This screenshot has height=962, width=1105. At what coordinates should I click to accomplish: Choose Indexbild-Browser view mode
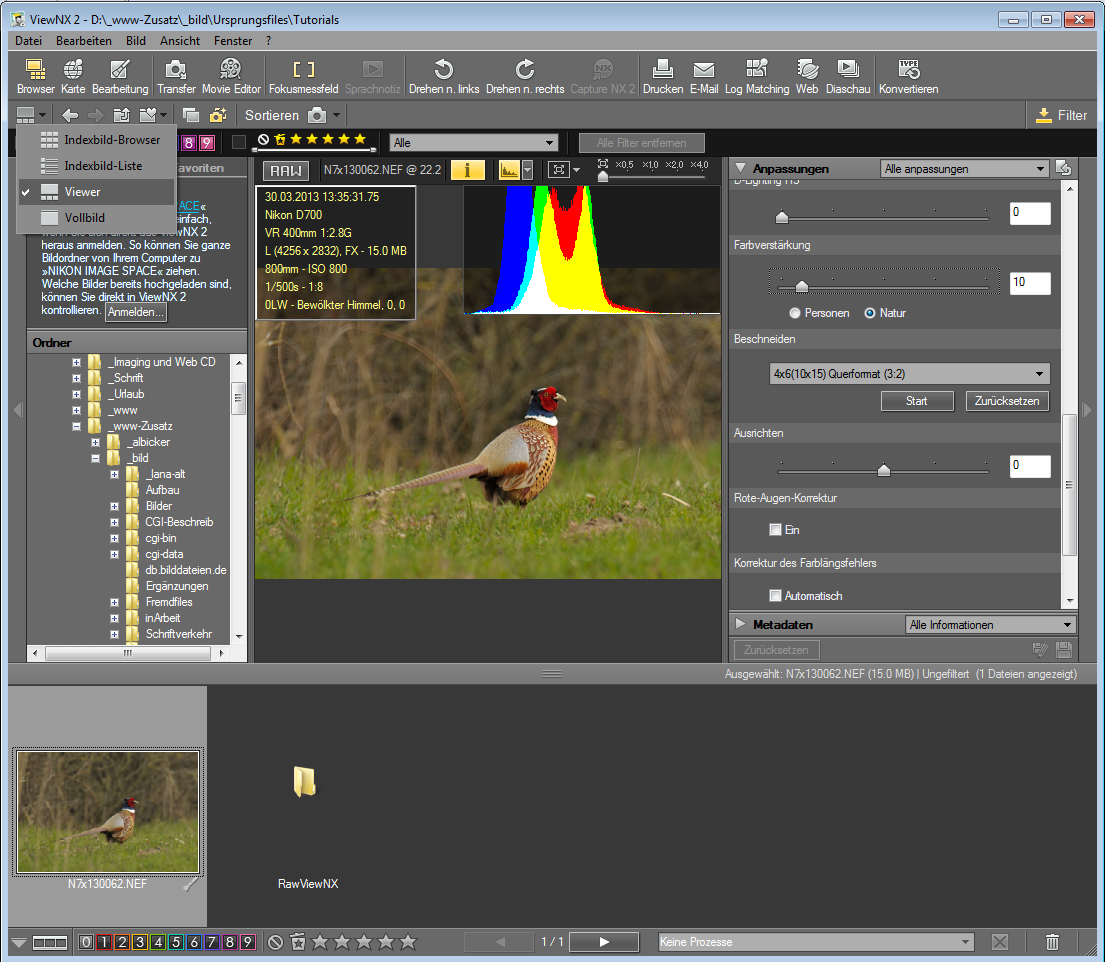click(97, 140)
